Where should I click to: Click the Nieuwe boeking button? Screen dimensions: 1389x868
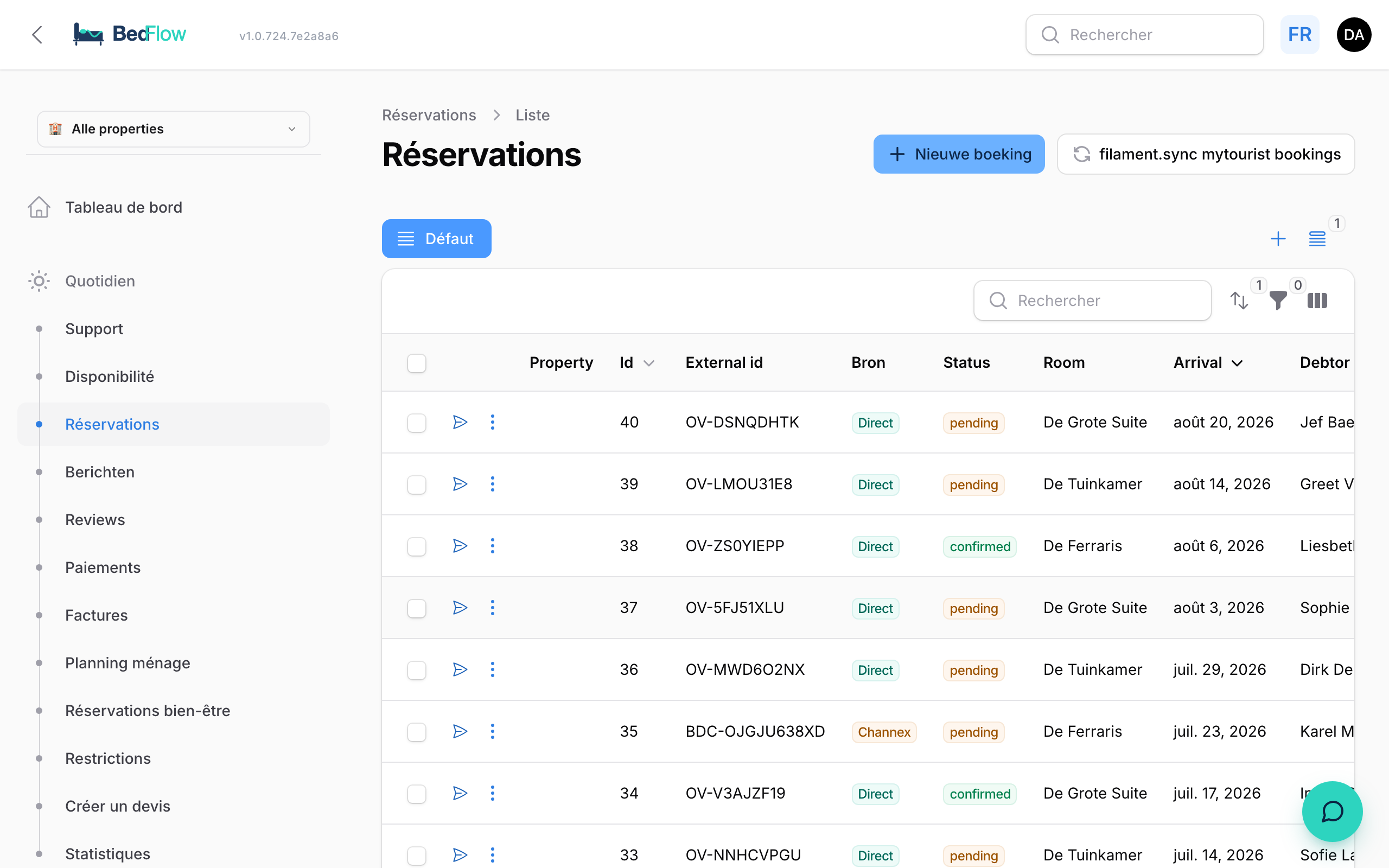959,154
